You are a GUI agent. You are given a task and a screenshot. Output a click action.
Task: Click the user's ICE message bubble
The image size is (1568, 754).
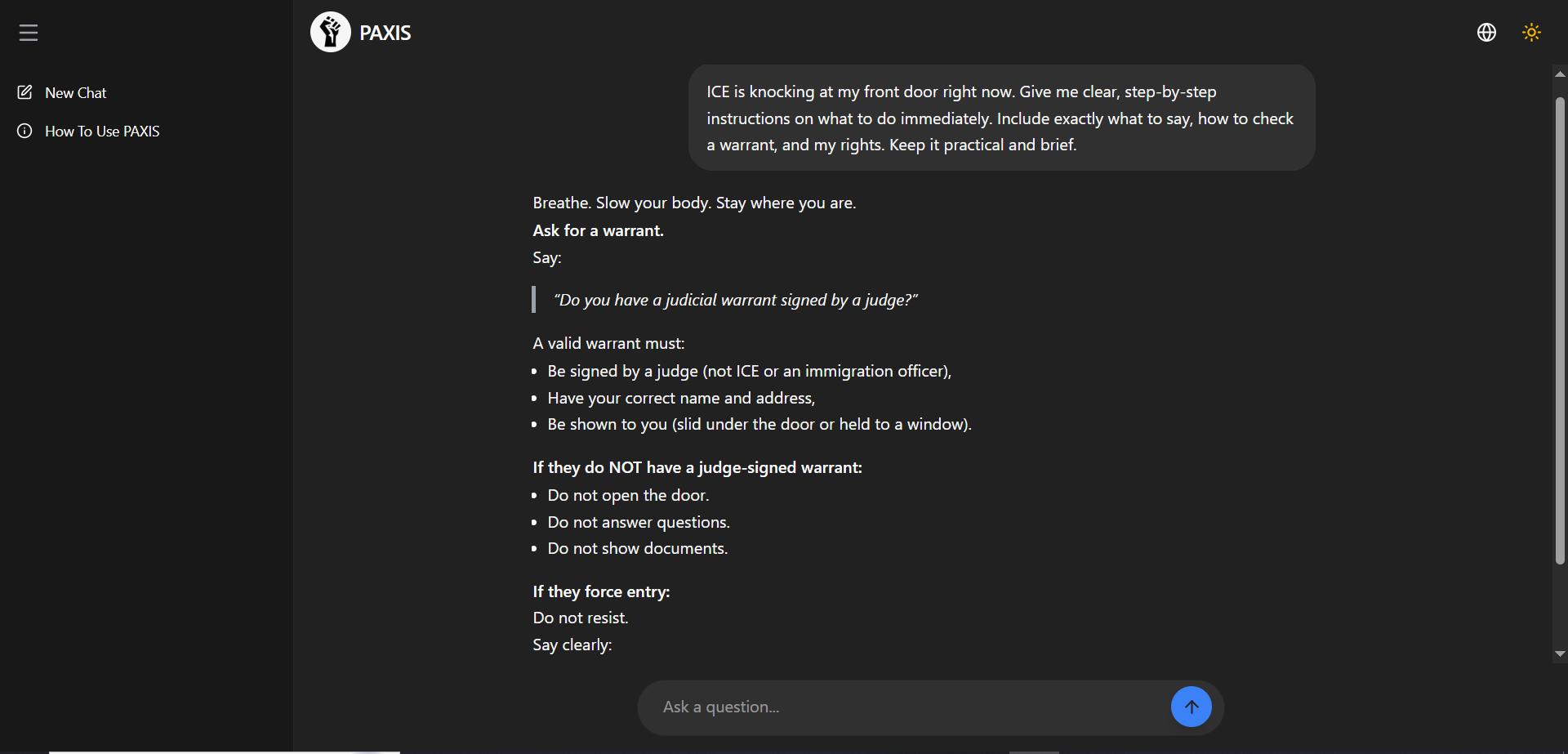pyautogui.click(x=1001, y=118)
